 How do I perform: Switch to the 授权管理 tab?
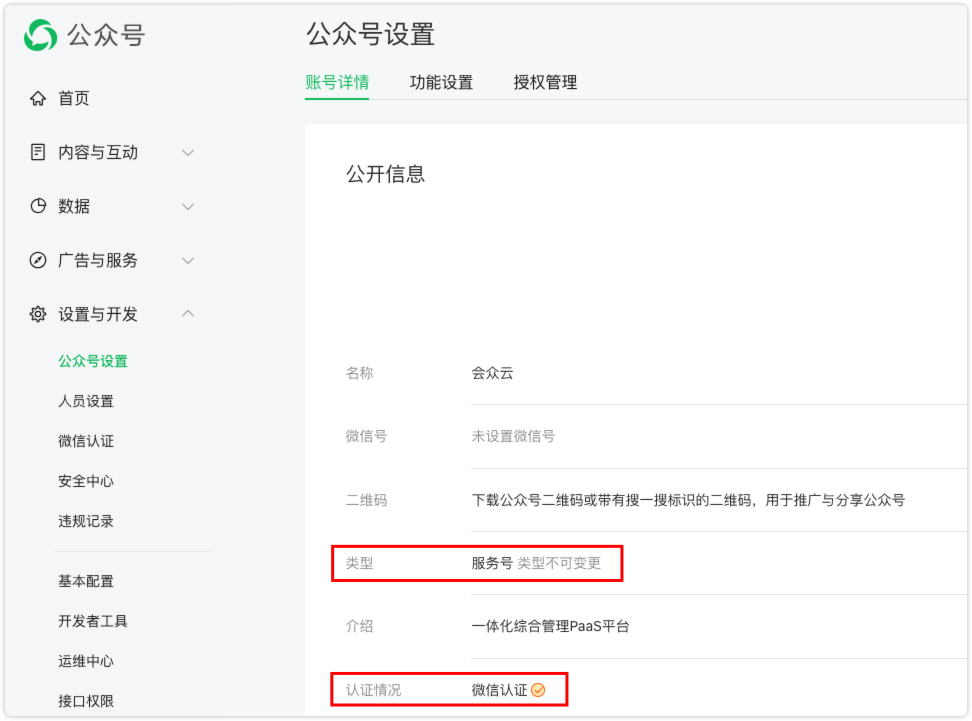[545, 83]
